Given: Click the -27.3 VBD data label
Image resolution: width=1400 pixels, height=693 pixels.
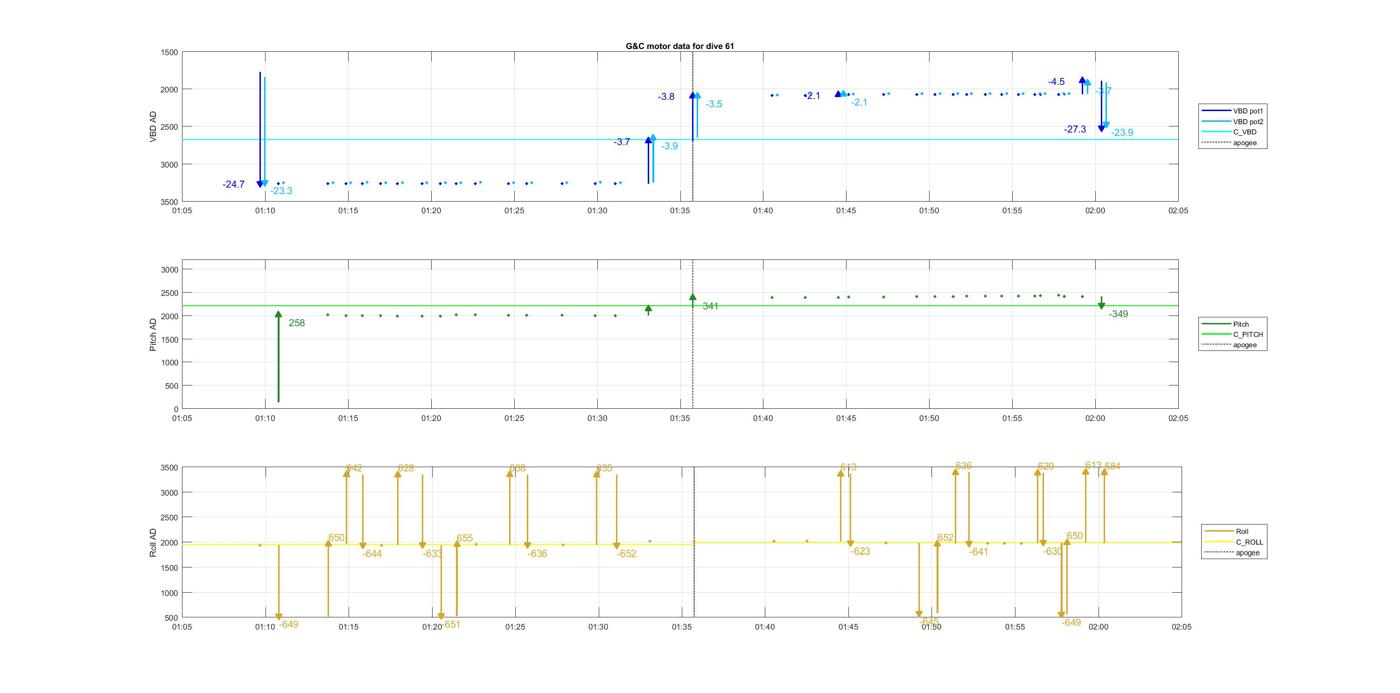Looking at the screenshot, I should 1075,130.
